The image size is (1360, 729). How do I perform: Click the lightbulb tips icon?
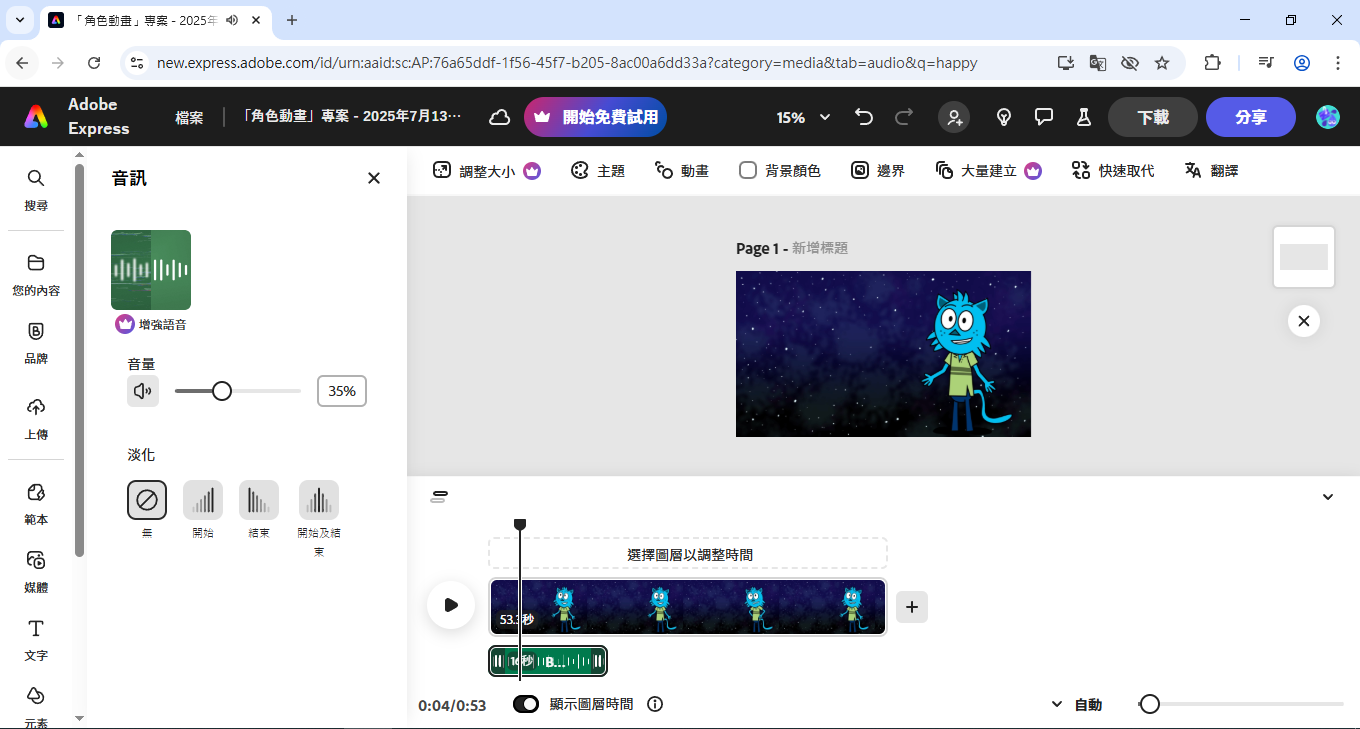click(1004, 118)
